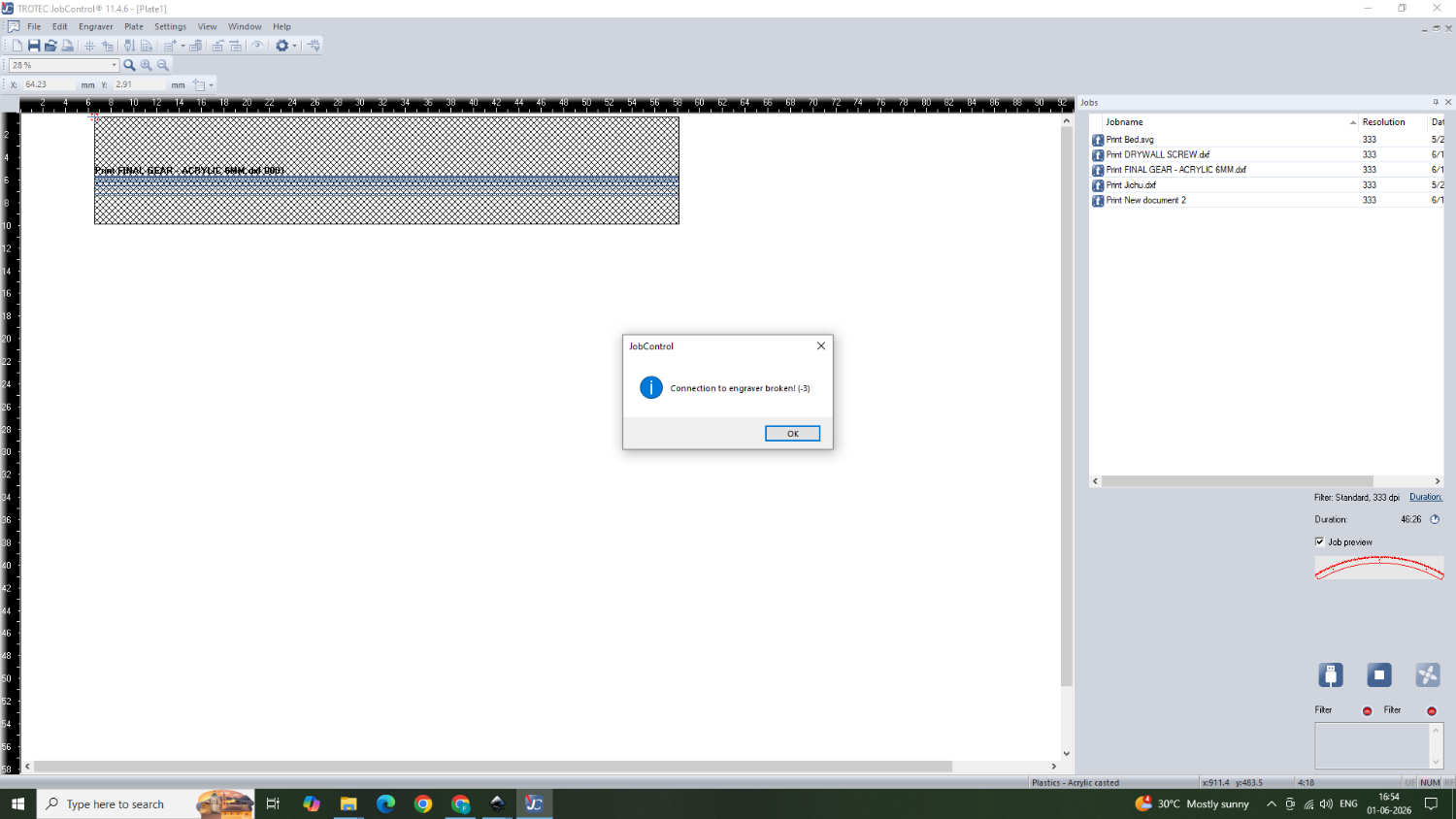Open the Help menu
The height and width of the screenshot is (819, 1456).
coord(281,27)
